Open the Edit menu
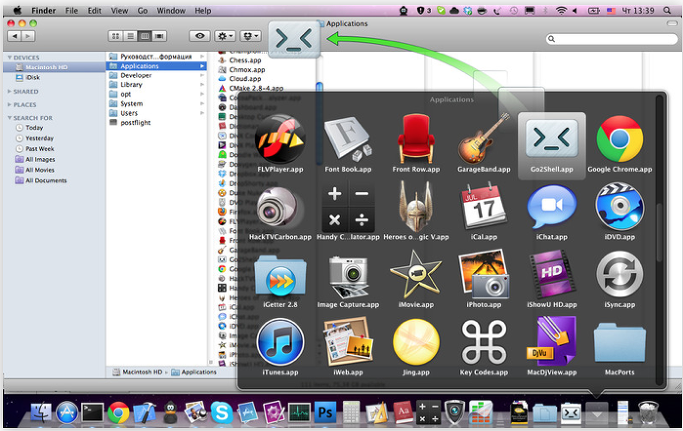This screenshot has height=431, width=683. tap(95, 11)
